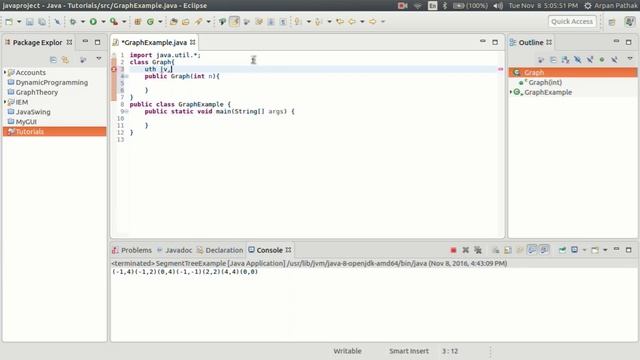Click the Run Last Tool (external tools) icon

[114, 22]
